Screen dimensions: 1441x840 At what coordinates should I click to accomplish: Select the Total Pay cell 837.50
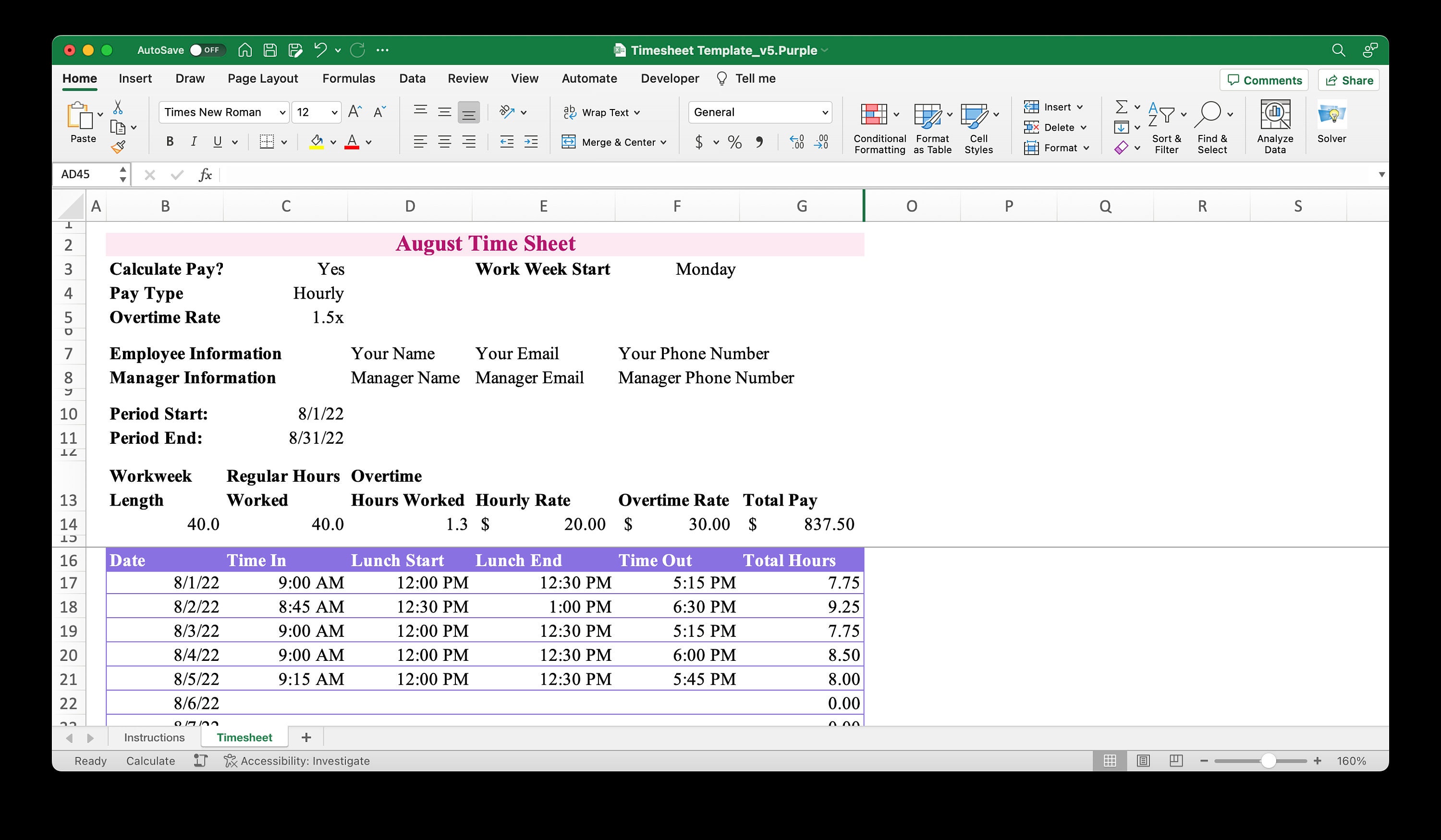click(801, 524)
